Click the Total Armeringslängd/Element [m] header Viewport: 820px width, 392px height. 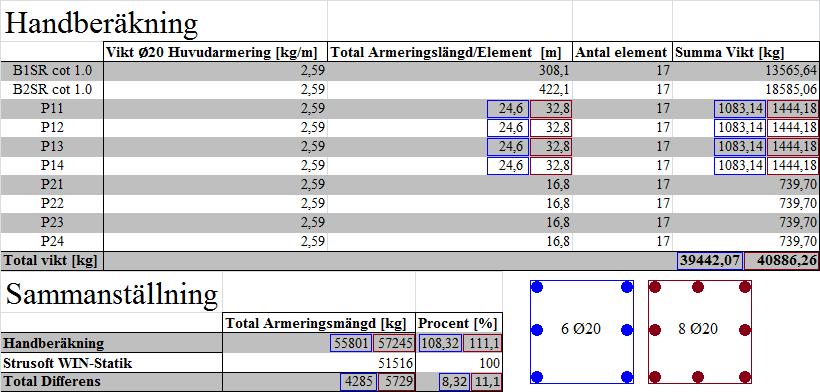[446, 52]
